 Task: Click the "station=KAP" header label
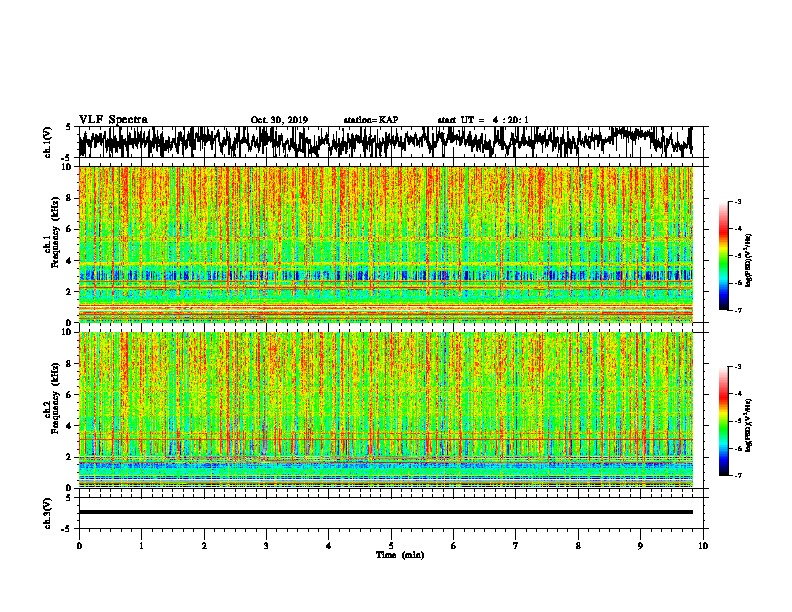tap(371, 120)
